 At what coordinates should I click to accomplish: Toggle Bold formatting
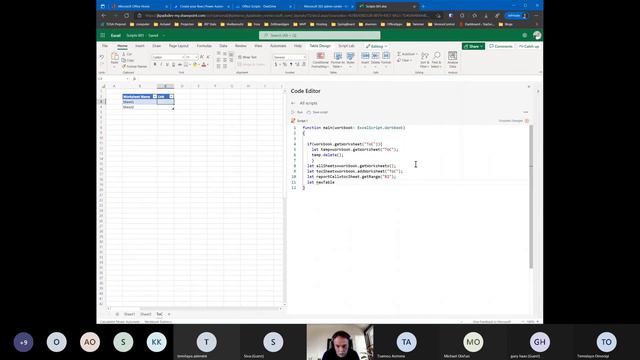pyautogui.click(x=155, y=64)
